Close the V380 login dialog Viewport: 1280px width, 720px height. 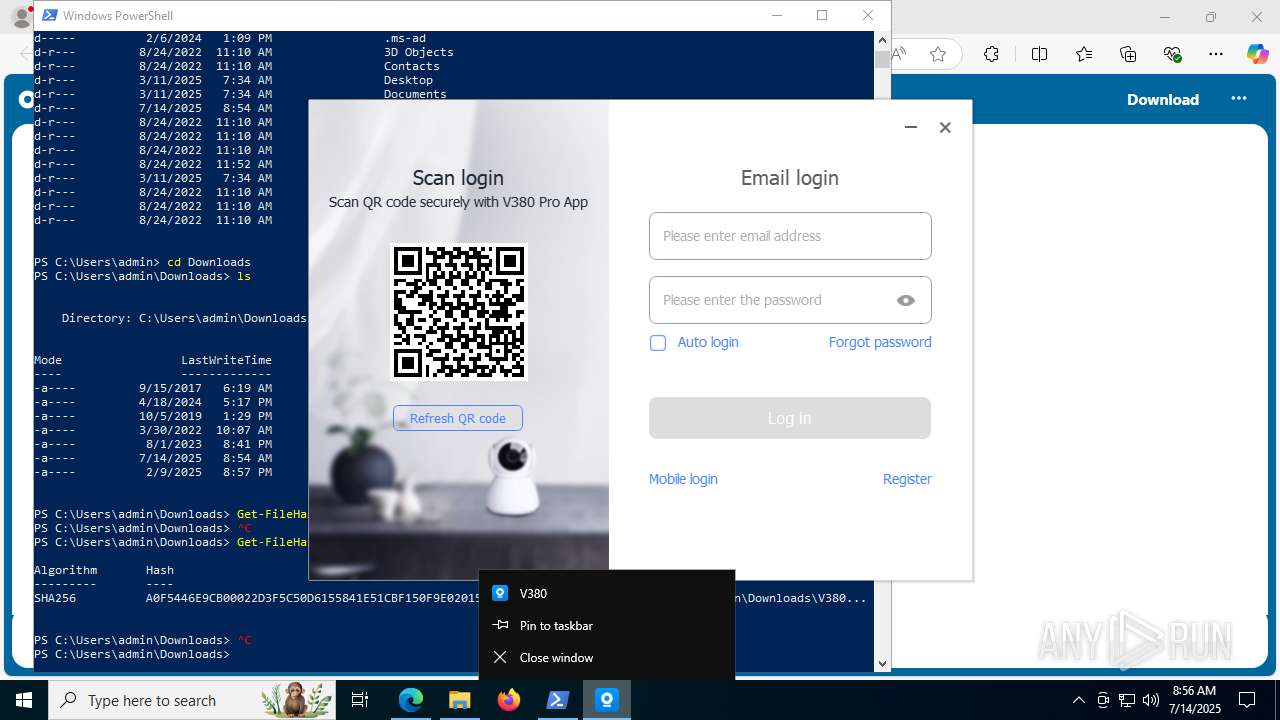tap(945, 127)
